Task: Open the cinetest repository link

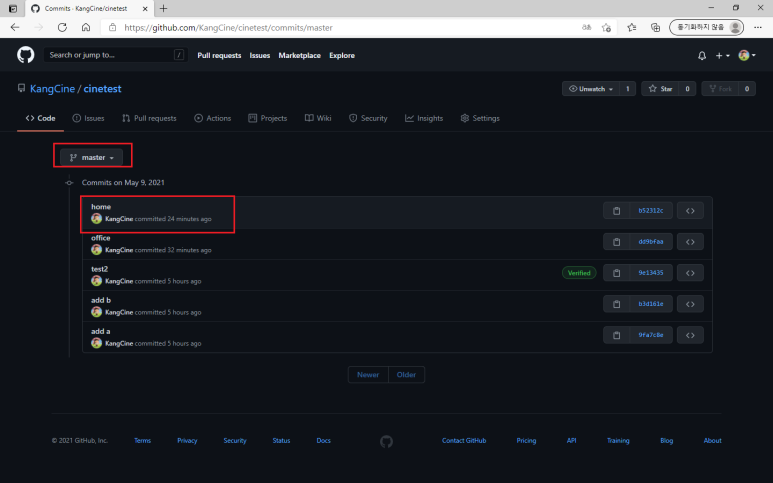Action: (x=102, y=89)
